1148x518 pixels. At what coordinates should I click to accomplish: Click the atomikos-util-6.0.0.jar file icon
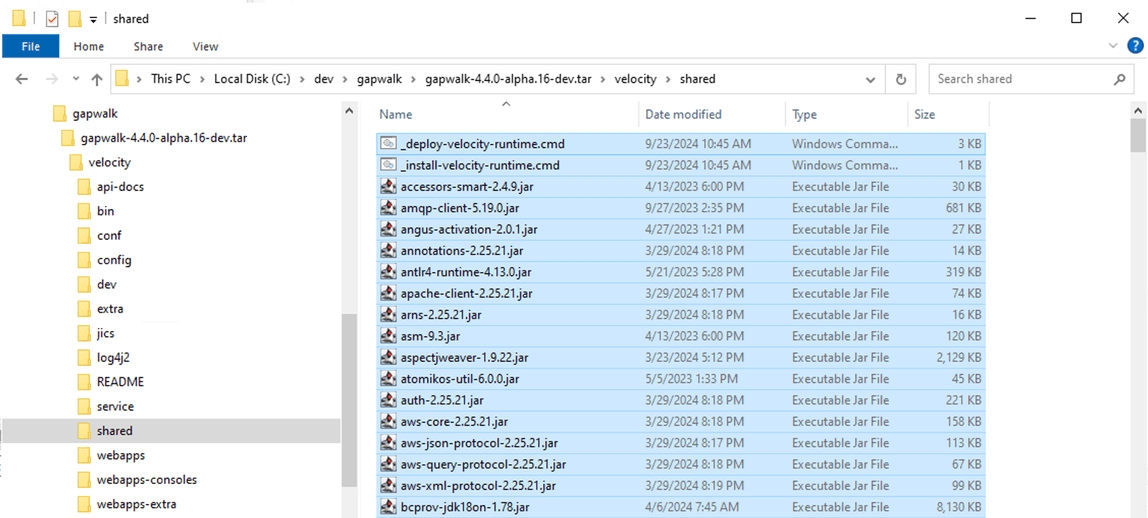point(389,378)
